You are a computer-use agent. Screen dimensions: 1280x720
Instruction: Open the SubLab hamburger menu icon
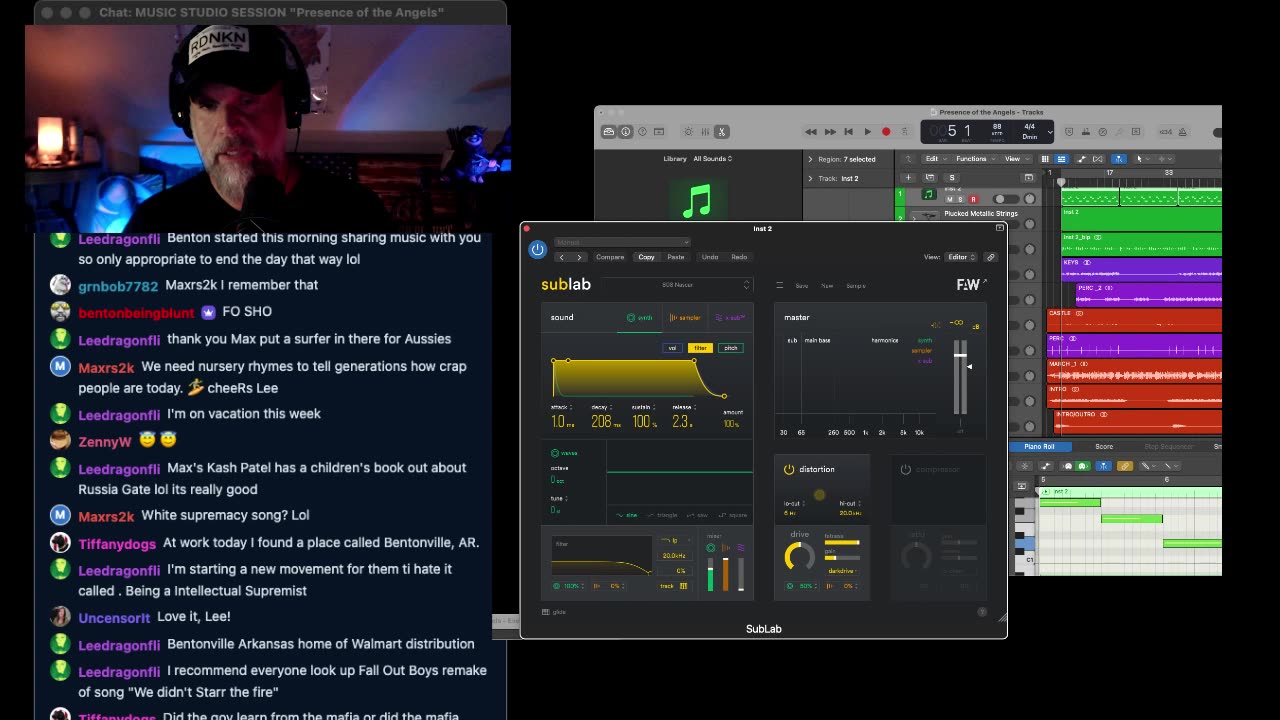(x=780, y=285)
